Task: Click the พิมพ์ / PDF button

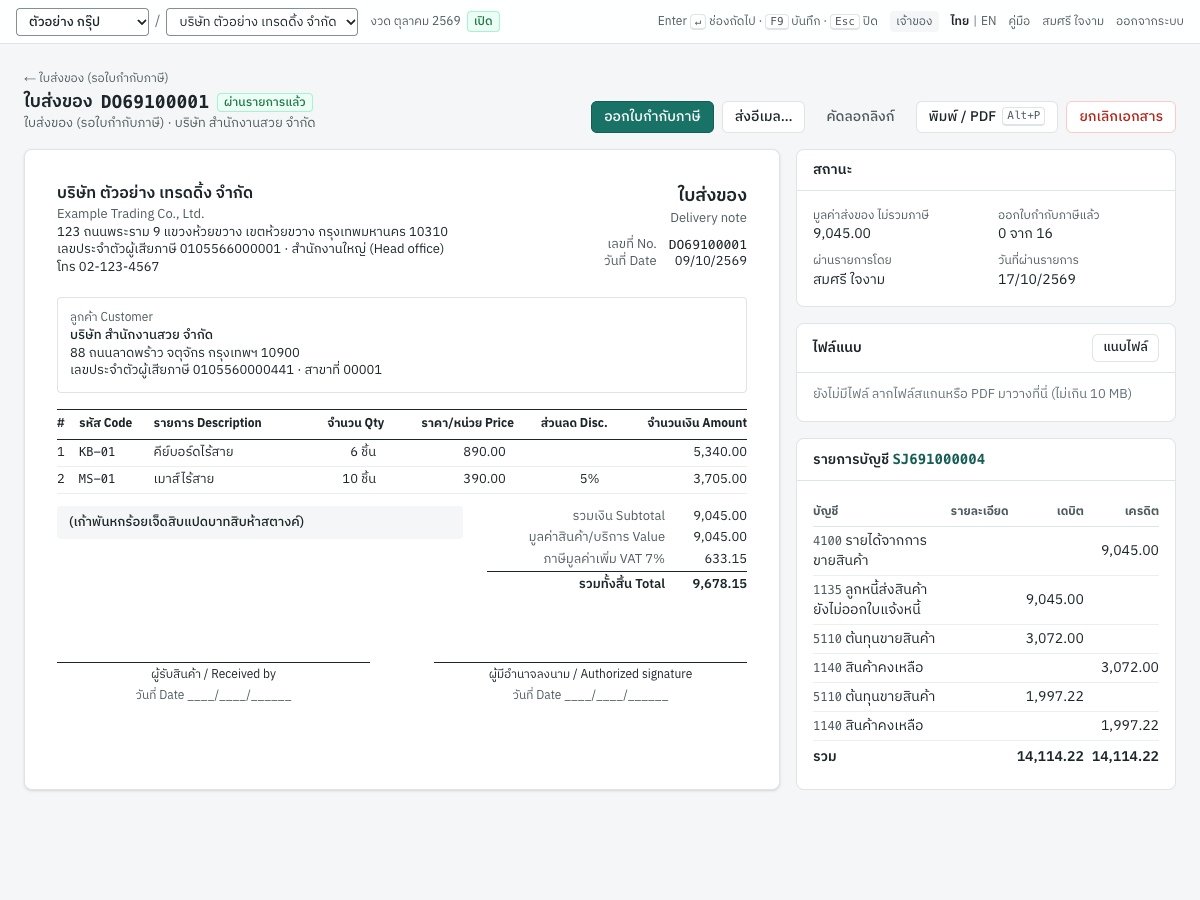Action: pos(986,117)
